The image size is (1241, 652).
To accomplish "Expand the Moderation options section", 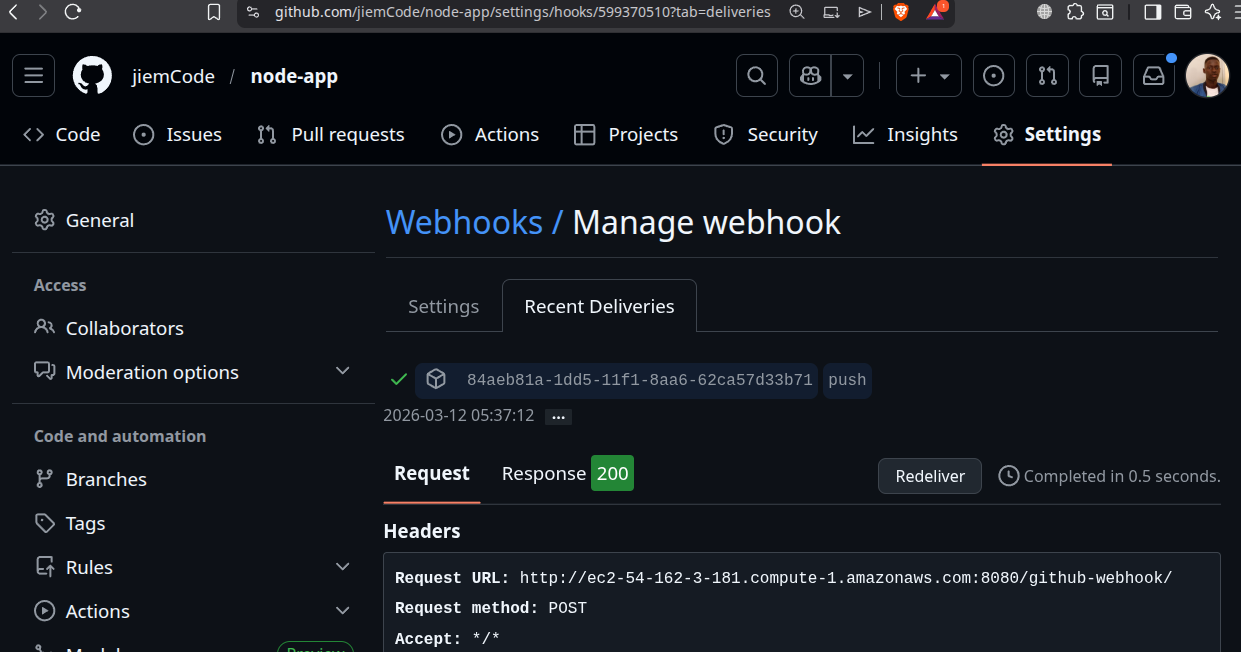I will pos(343,371).
